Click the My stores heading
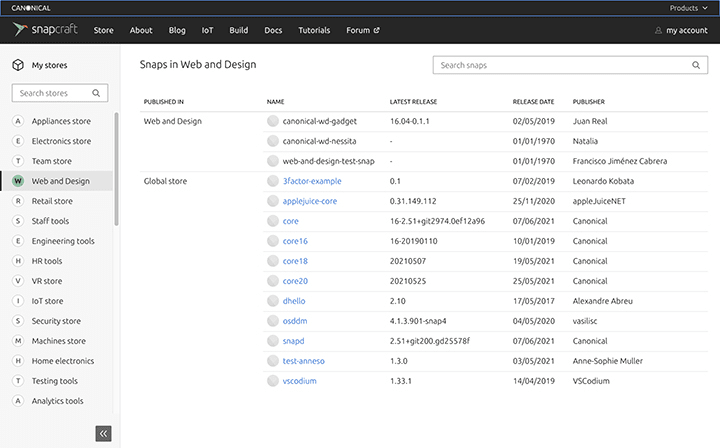720x448 pixels. point(49,65)
